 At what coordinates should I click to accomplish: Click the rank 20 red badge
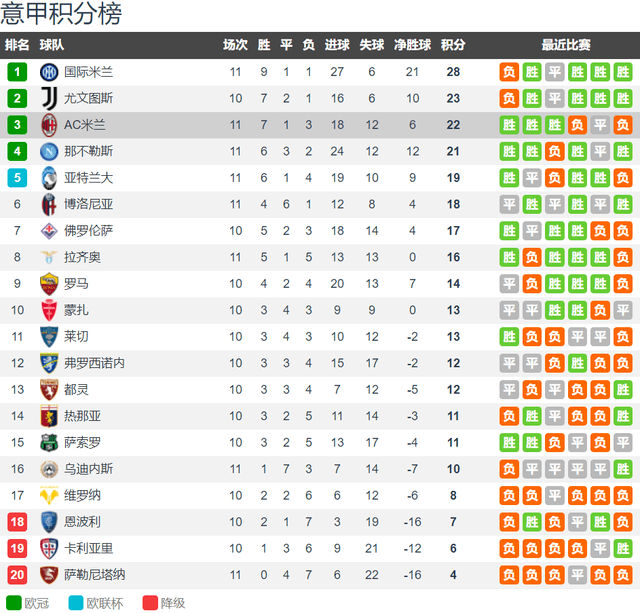[x=17, y=575]
